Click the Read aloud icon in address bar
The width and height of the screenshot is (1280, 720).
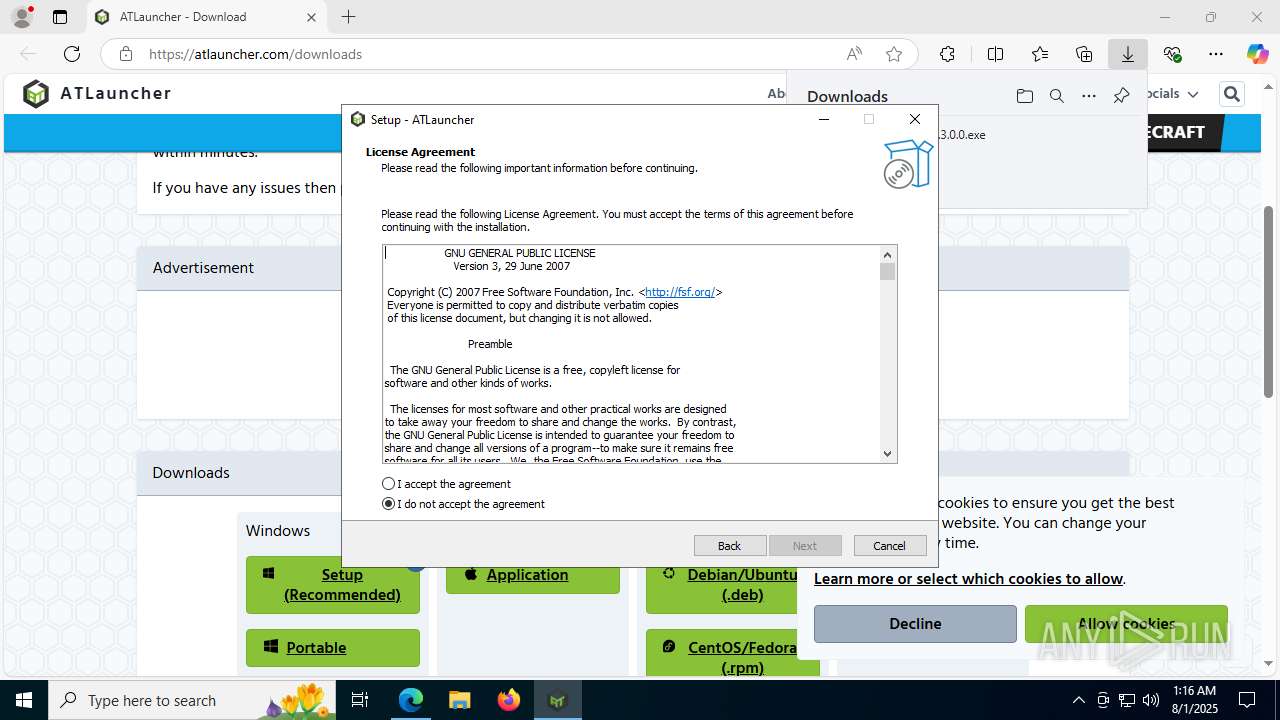click(x=854, y=54)
